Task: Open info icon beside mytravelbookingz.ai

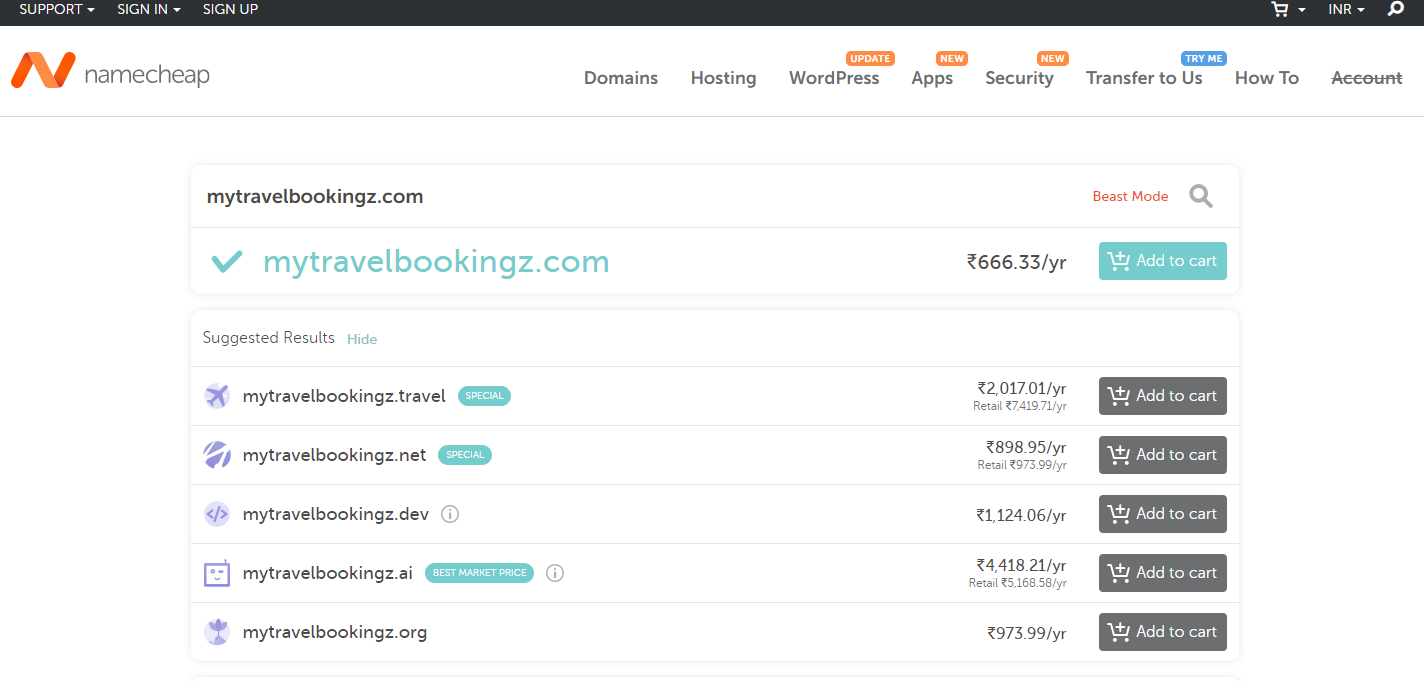Action: (556, 573)
